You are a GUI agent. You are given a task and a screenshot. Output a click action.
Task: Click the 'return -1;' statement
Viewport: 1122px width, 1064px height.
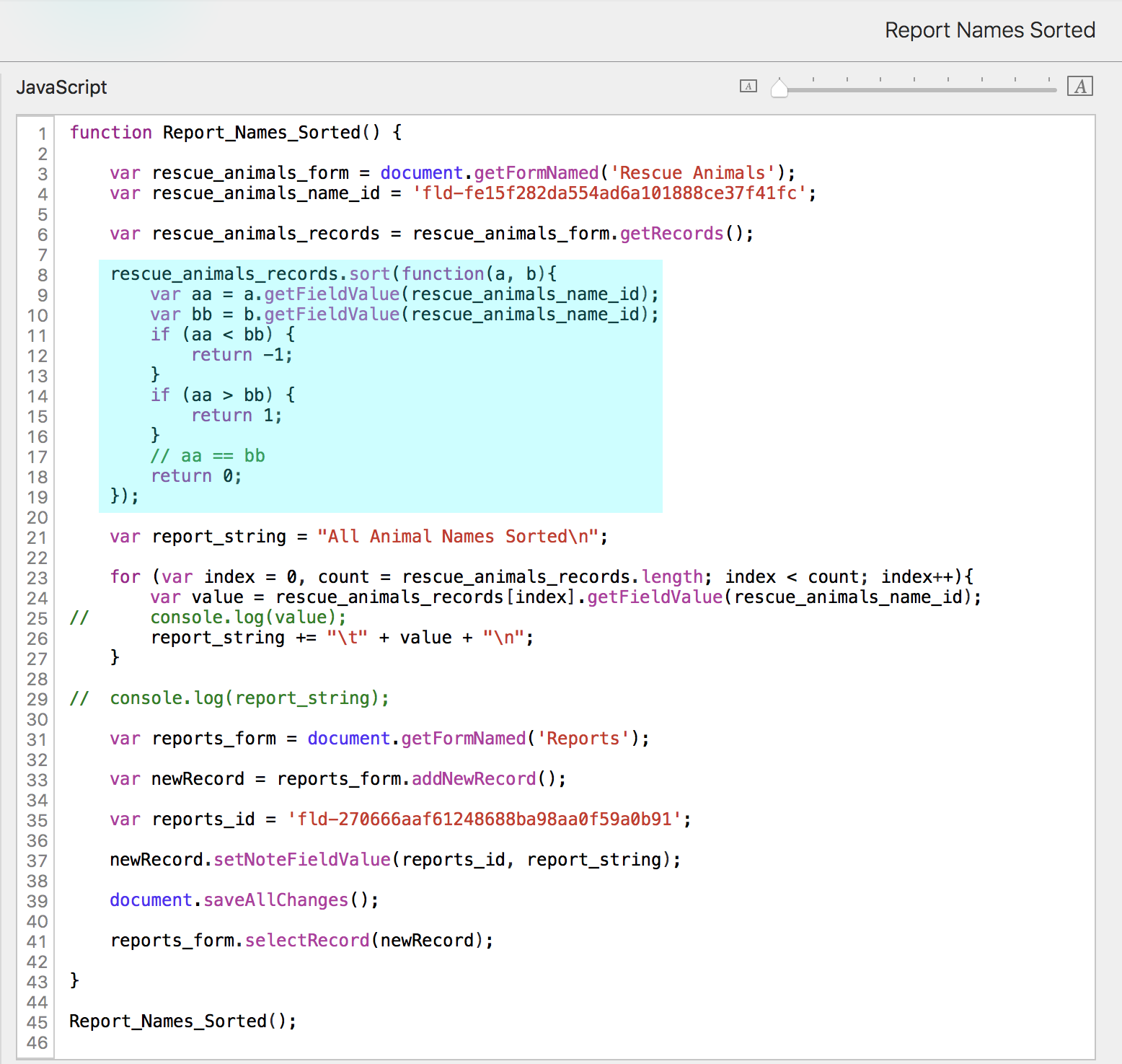point(242,355)
